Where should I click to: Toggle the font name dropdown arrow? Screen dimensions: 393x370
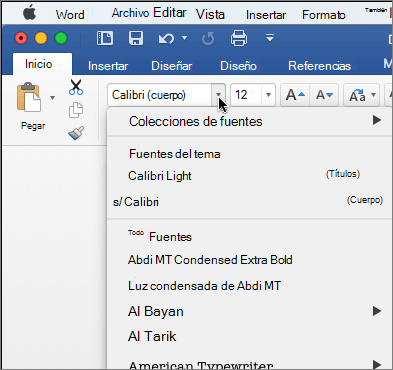point(218,95)
